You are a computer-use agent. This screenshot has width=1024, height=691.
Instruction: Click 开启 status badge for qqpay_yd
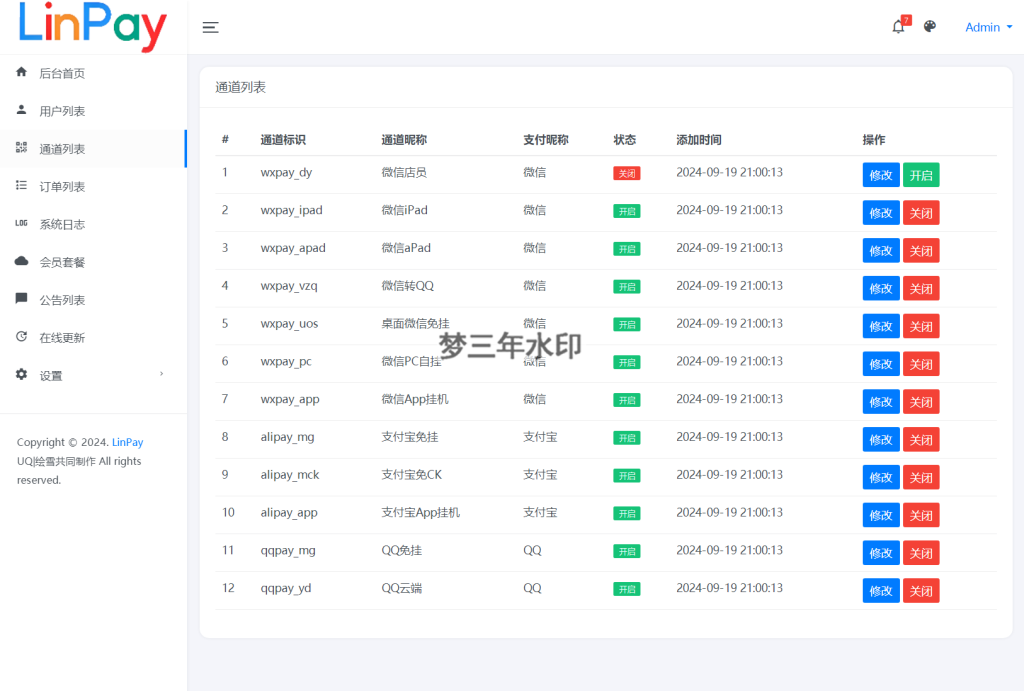[626, 589]
